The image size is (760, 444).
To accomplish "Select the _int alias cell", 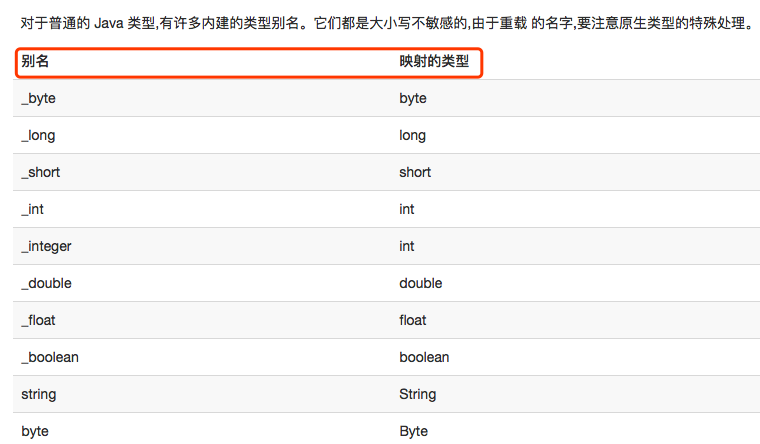I will (x=32, y=209).
